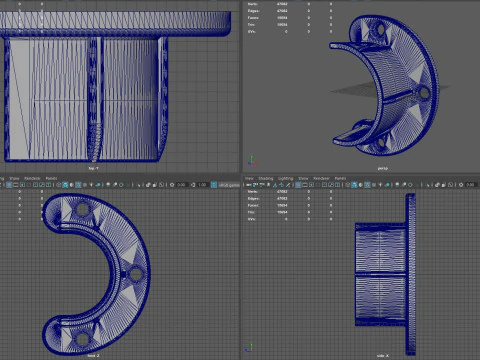Screen dimensions: 480x360
Task: Toggle X-Ray mode in side view toolbar
Action: tap(437, 185)
